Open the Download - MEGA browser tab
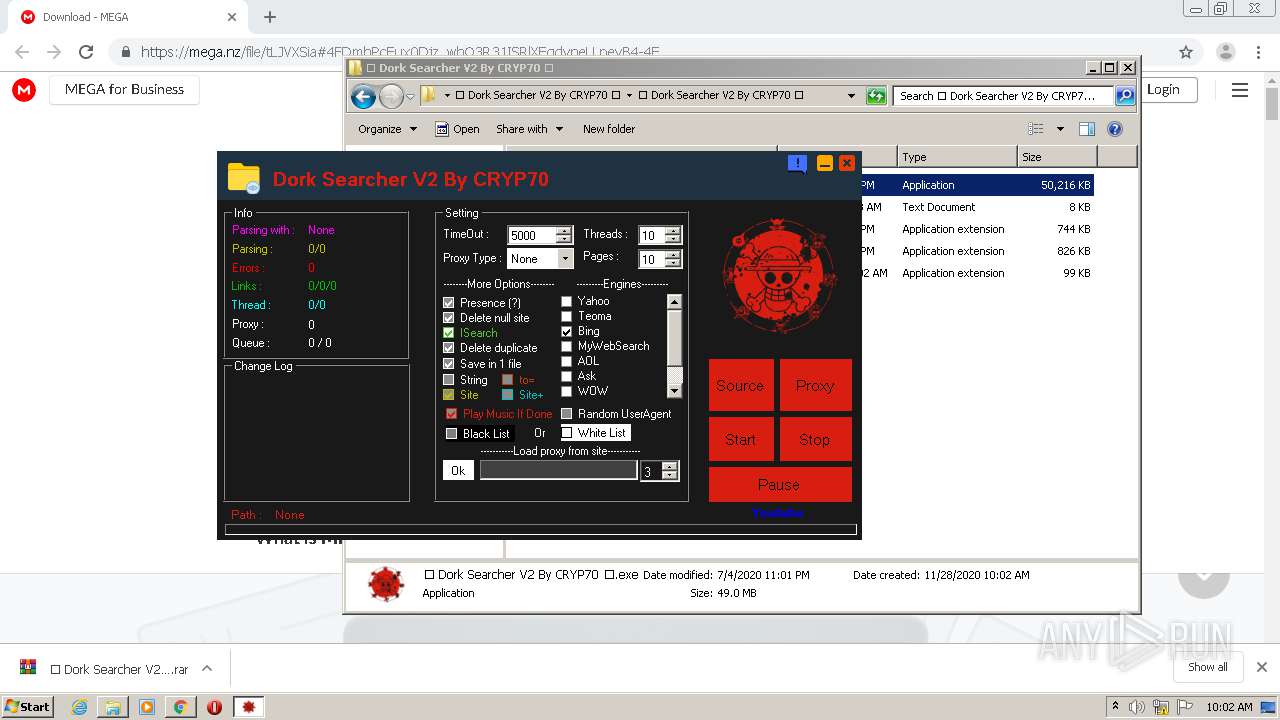 (x=126, y=17)
